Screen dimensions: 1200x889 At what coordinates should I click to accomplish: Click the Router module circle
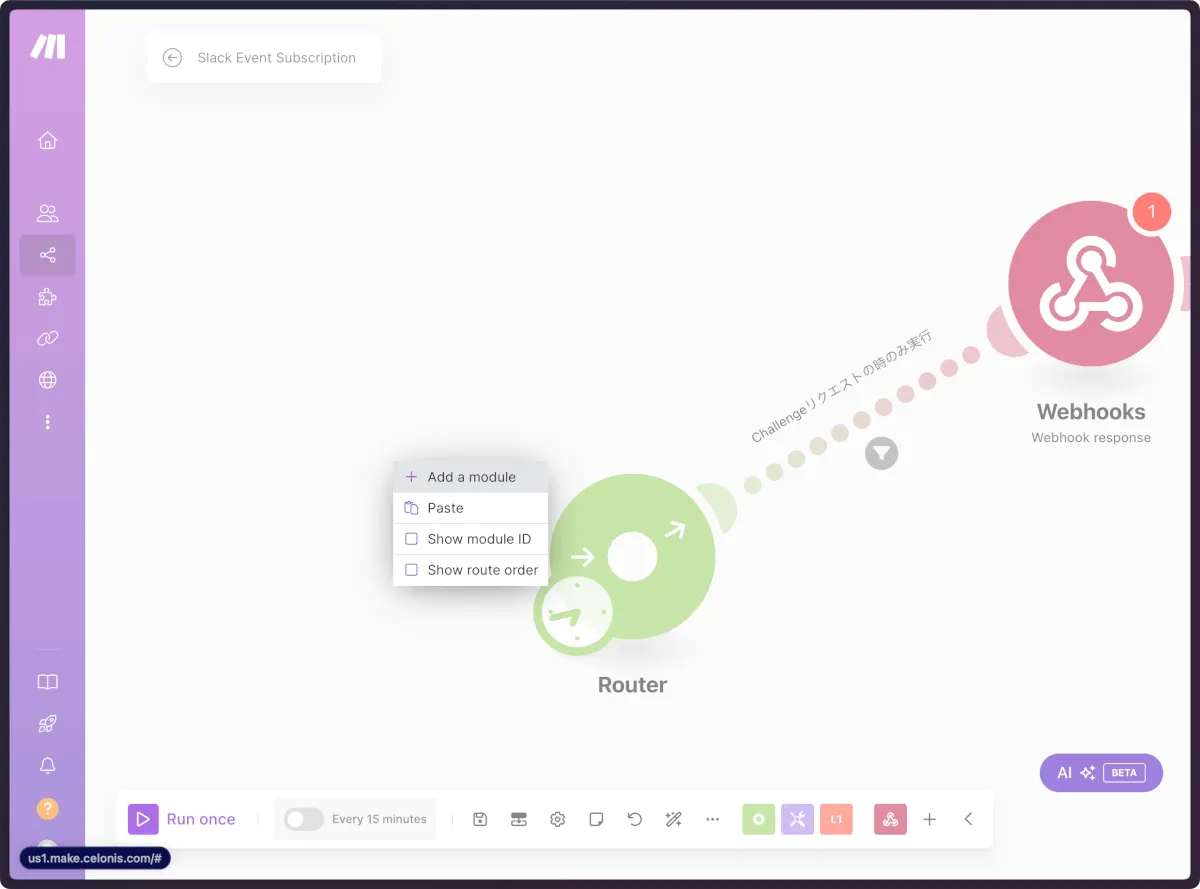633,556
